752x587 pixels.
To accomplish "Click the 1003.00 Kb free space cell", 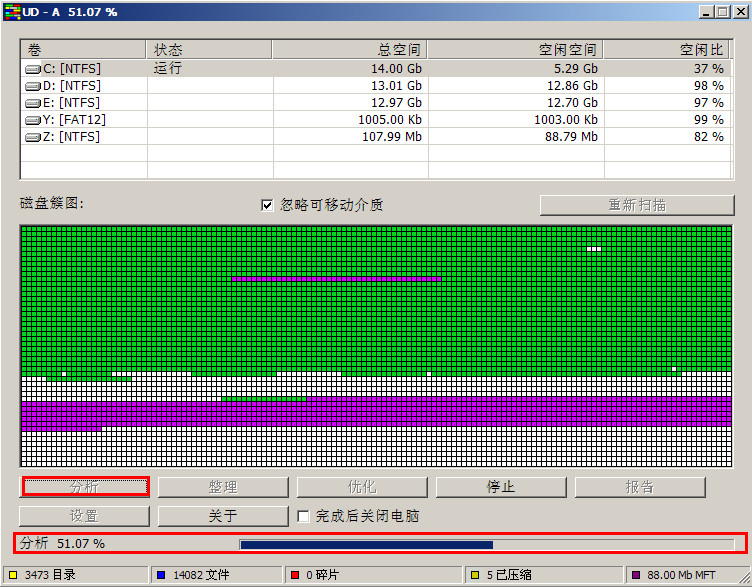I will 566,120.
